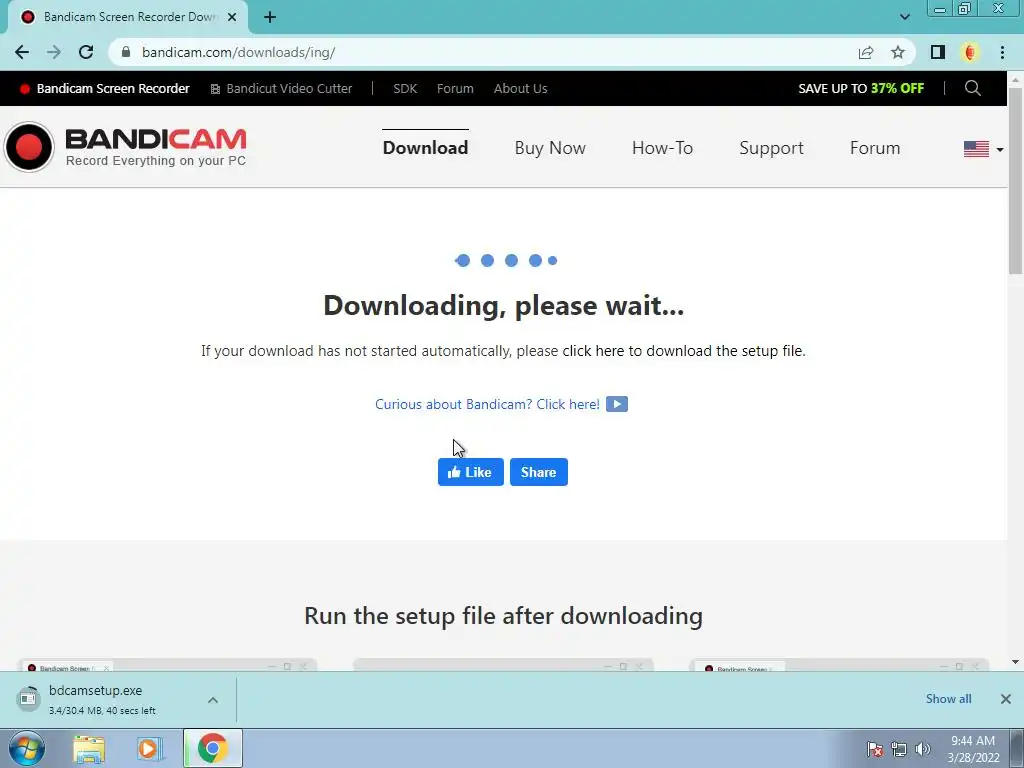Click the Facebook Like button
The image size is (1024, 768).
tap(470, 472)
